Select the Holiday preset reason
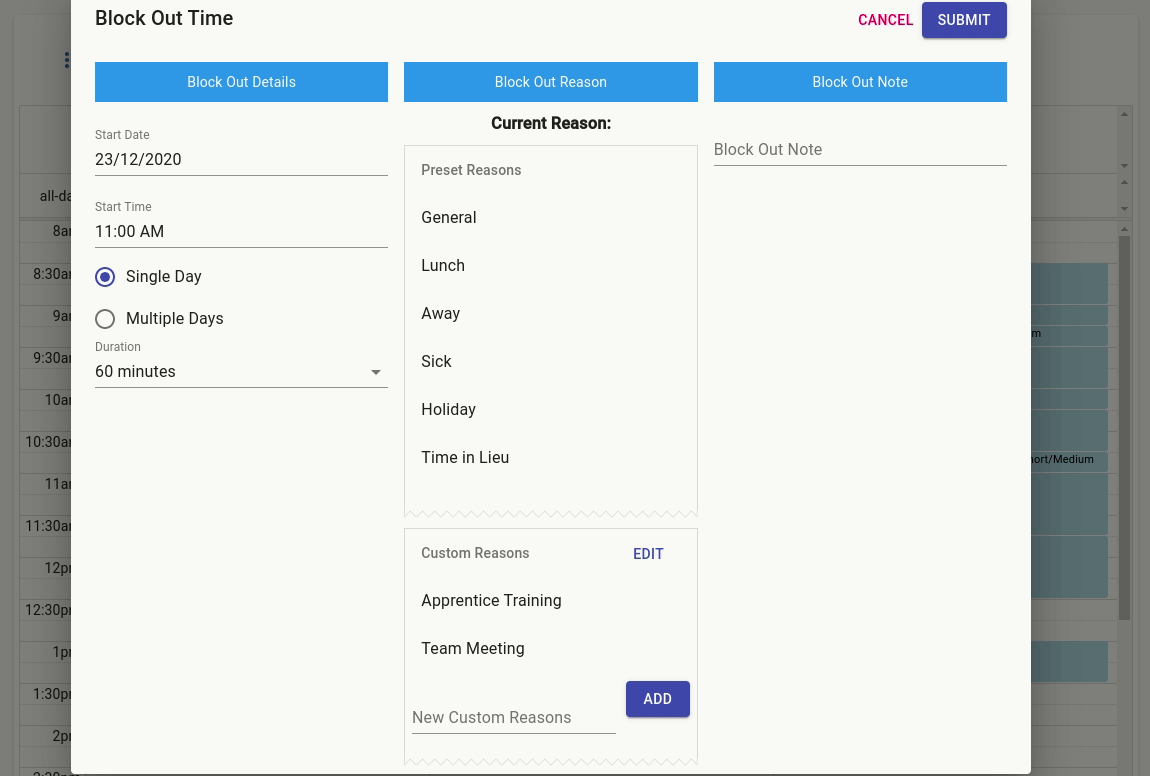This screenshot has width=1150, height=776. (448, 410)
